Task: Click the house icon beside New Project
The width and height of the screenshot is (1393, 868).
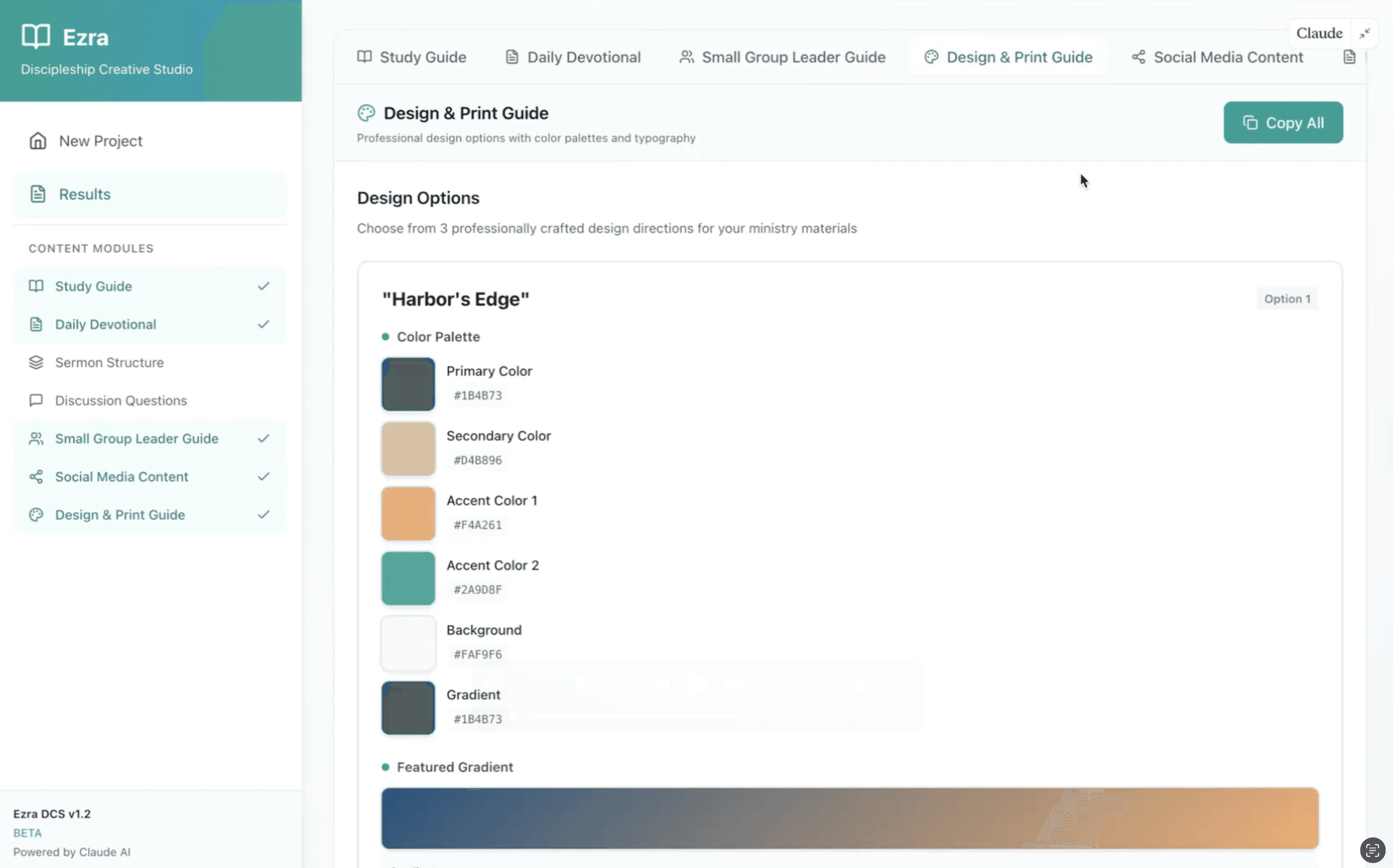Action: point(38,141)
